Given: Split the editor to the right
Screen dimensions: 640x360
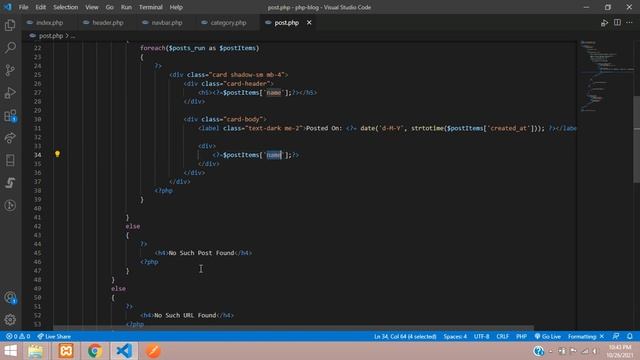Looking at the screenshot, I should point(617,22).
